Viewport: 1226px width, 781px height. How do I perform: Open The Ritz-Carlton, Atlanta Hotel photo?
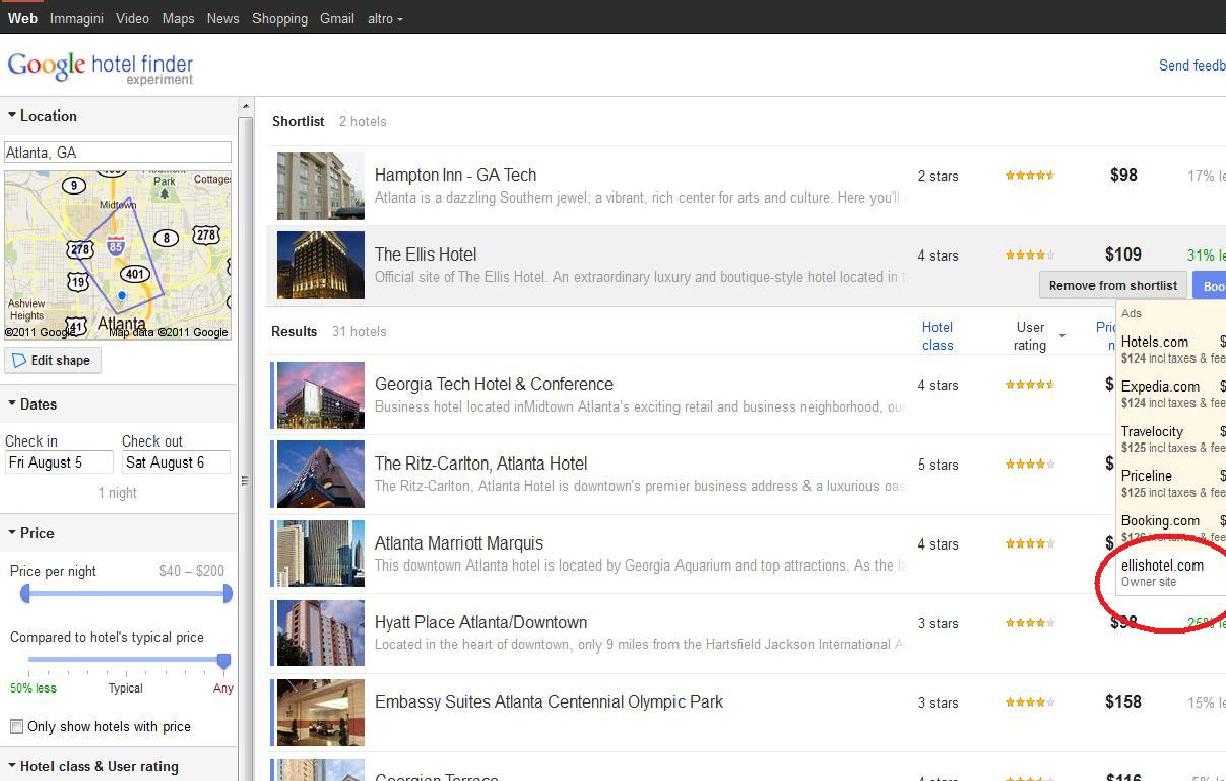320,474
